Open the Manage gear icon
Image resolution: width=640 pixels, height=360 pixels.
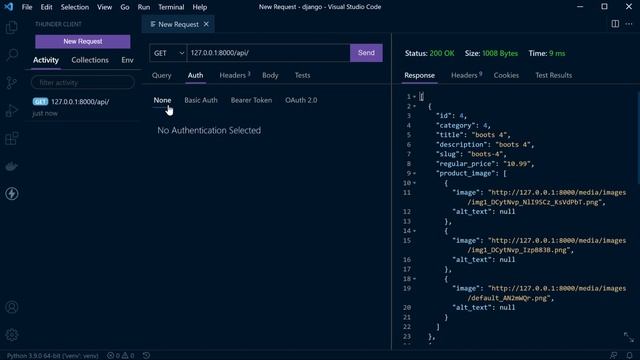tap(12, 335)
